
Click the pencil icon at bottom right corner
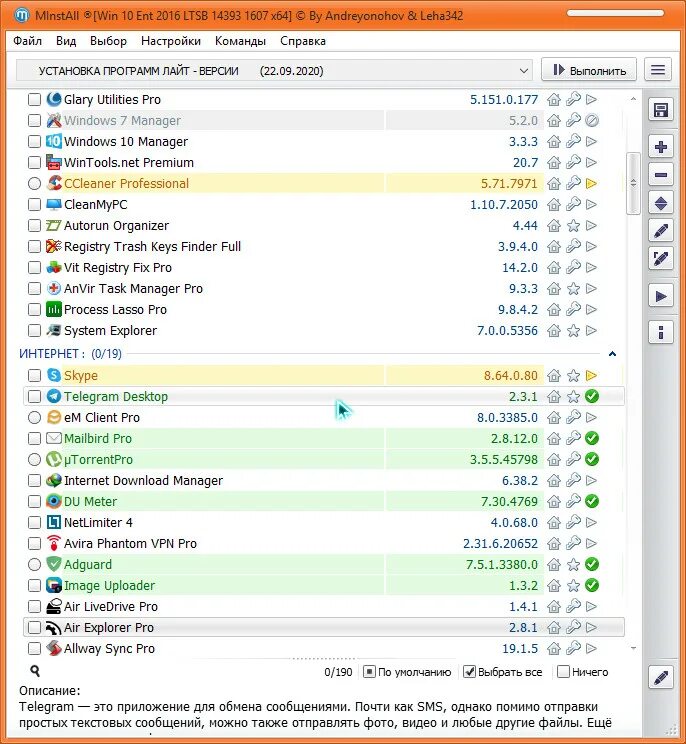(x=661, y=677)
